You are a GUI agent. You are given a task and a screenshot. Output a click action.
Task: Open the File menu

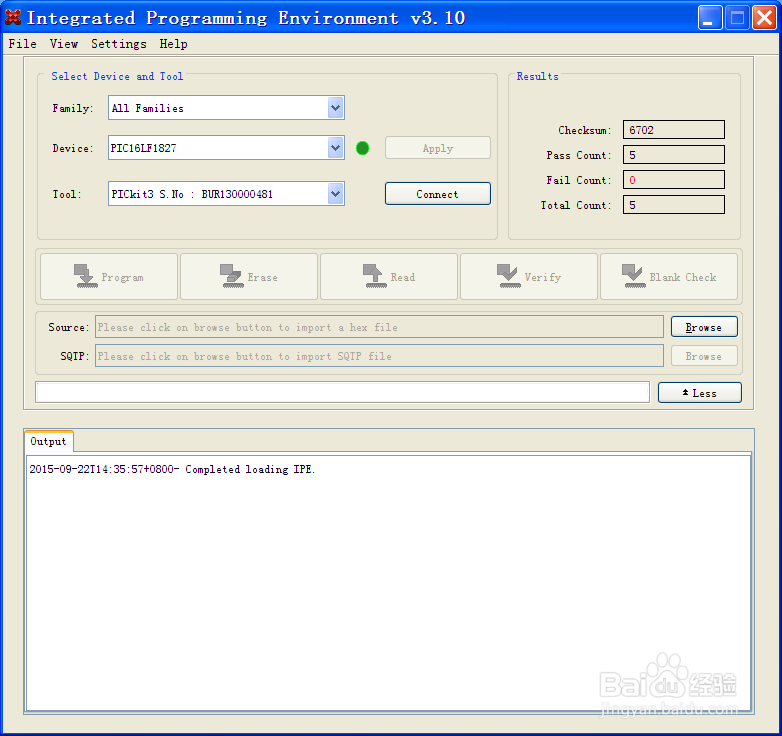pos(22,44)
